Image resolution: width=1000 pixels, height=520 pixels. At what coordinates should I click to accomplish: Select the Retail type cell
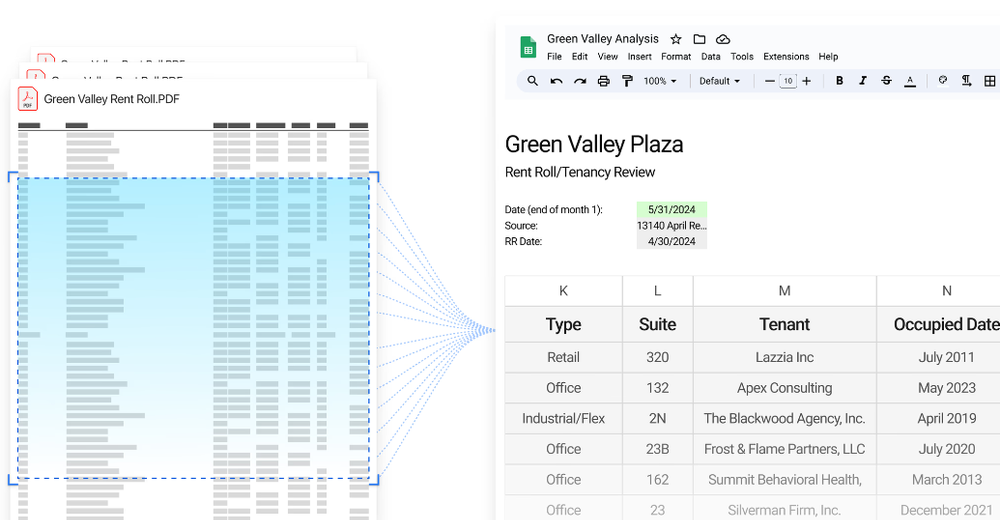pyautogui.click(x=563, y=357)
